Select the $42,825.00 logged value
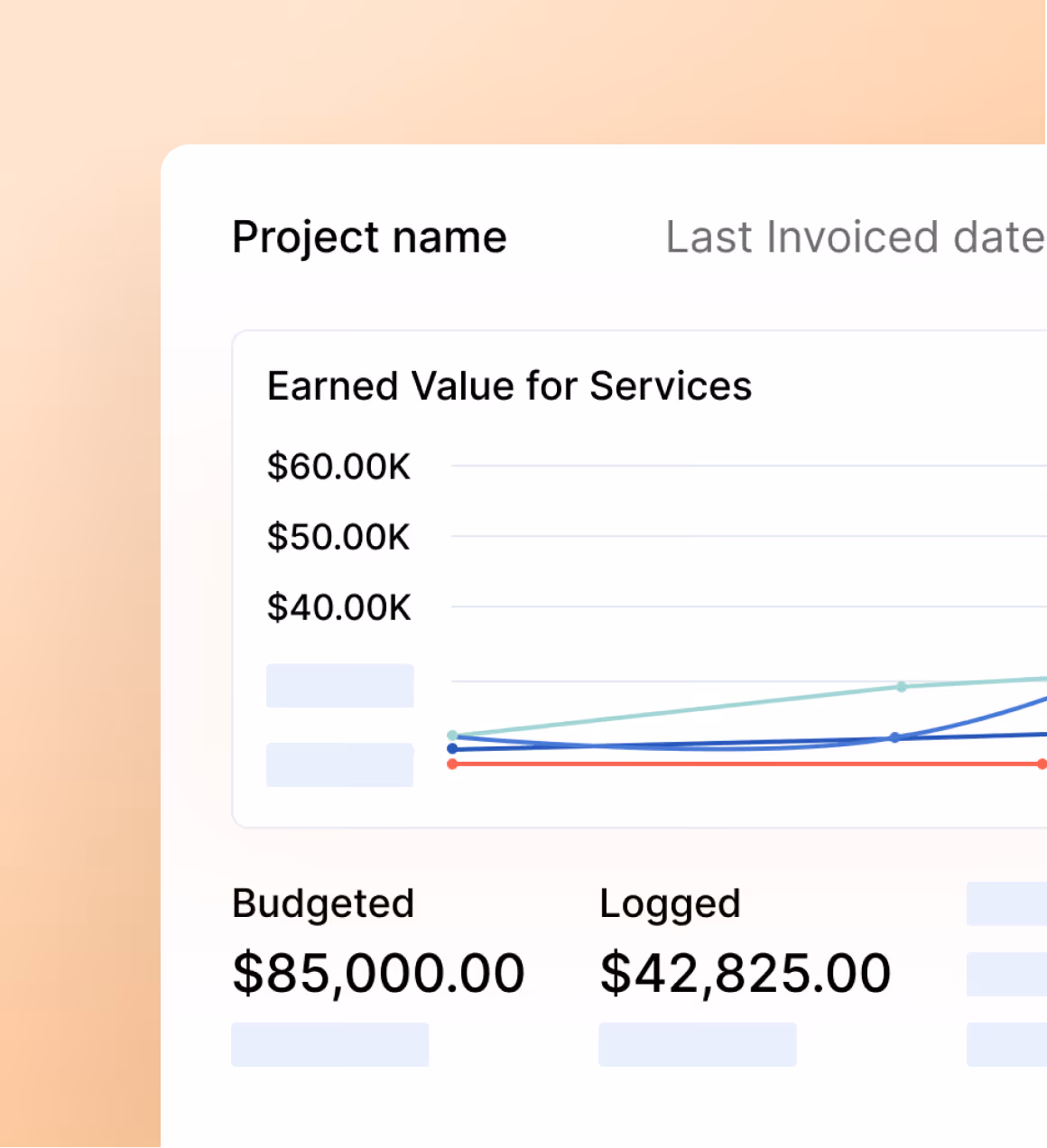1047x1148 pixels. [746, 973]
